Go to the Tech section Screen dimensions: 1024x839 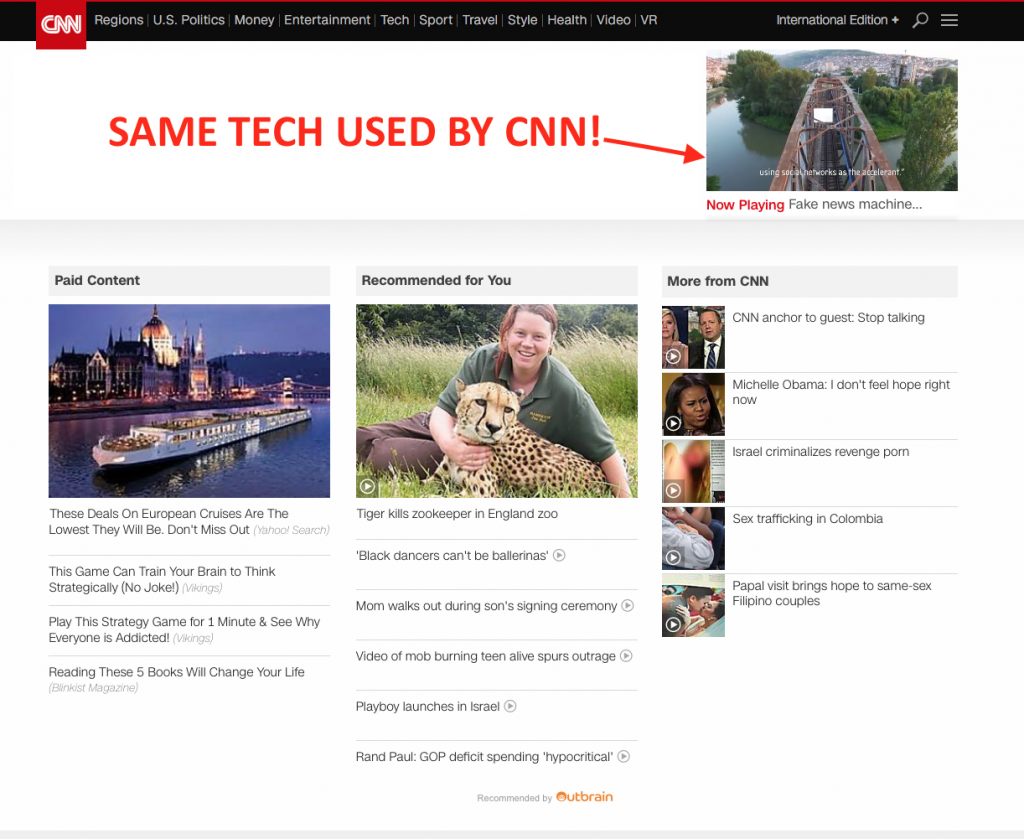coord(395,20)
